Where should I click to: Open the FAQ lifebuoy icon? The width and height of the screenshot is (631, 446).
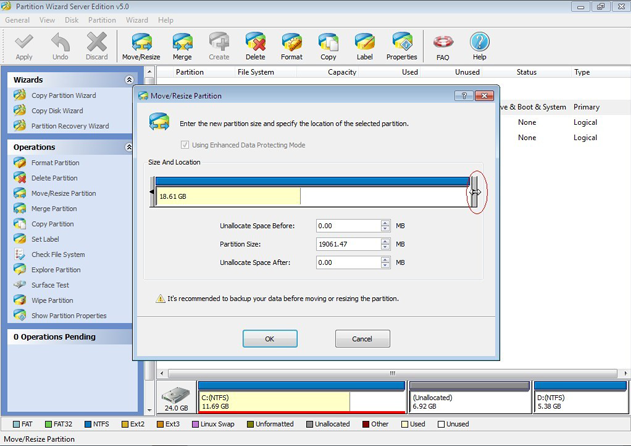pyautogui.click(x=442, y=45)
